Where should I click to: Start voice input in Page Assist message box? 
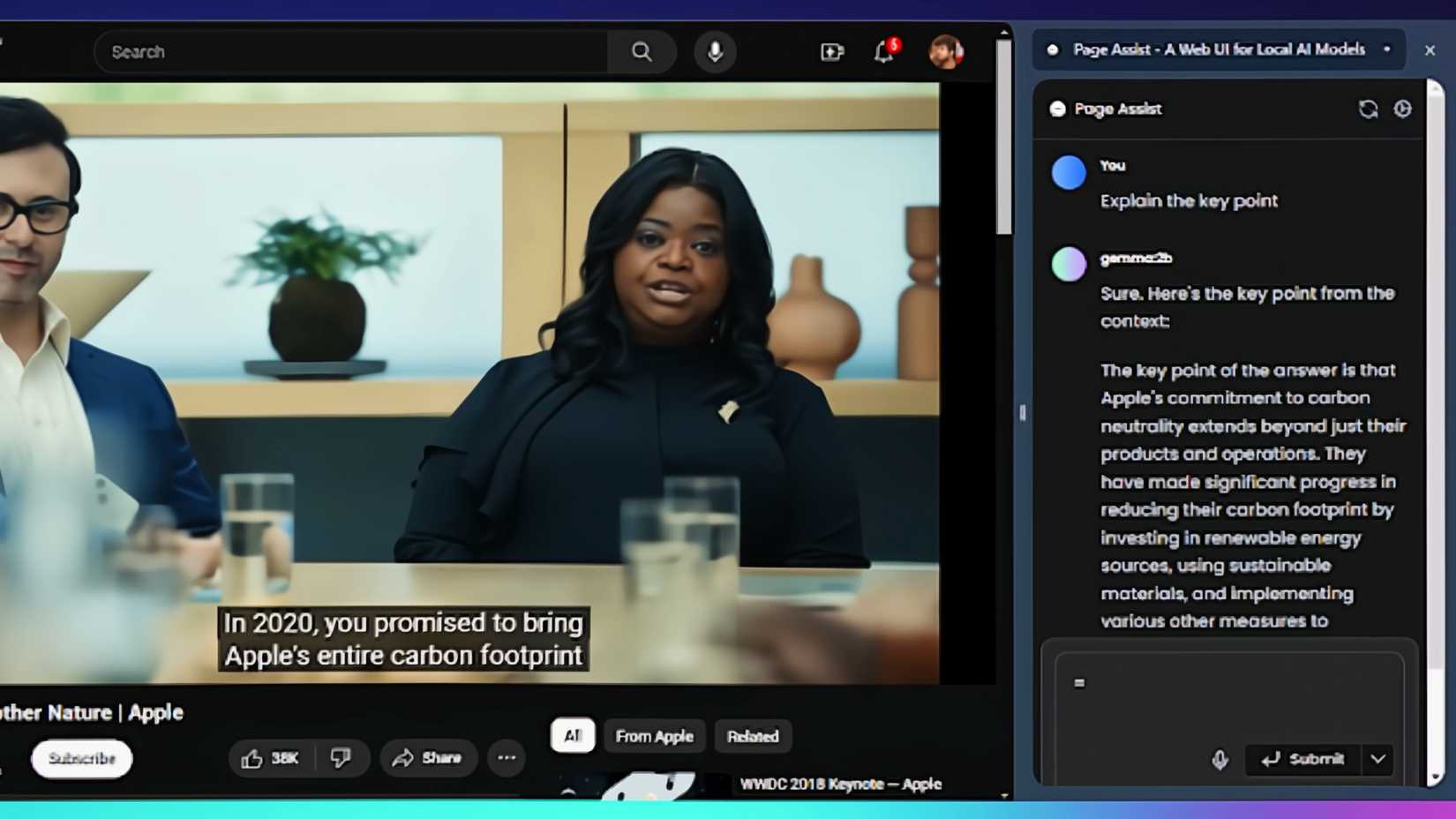1220,759
